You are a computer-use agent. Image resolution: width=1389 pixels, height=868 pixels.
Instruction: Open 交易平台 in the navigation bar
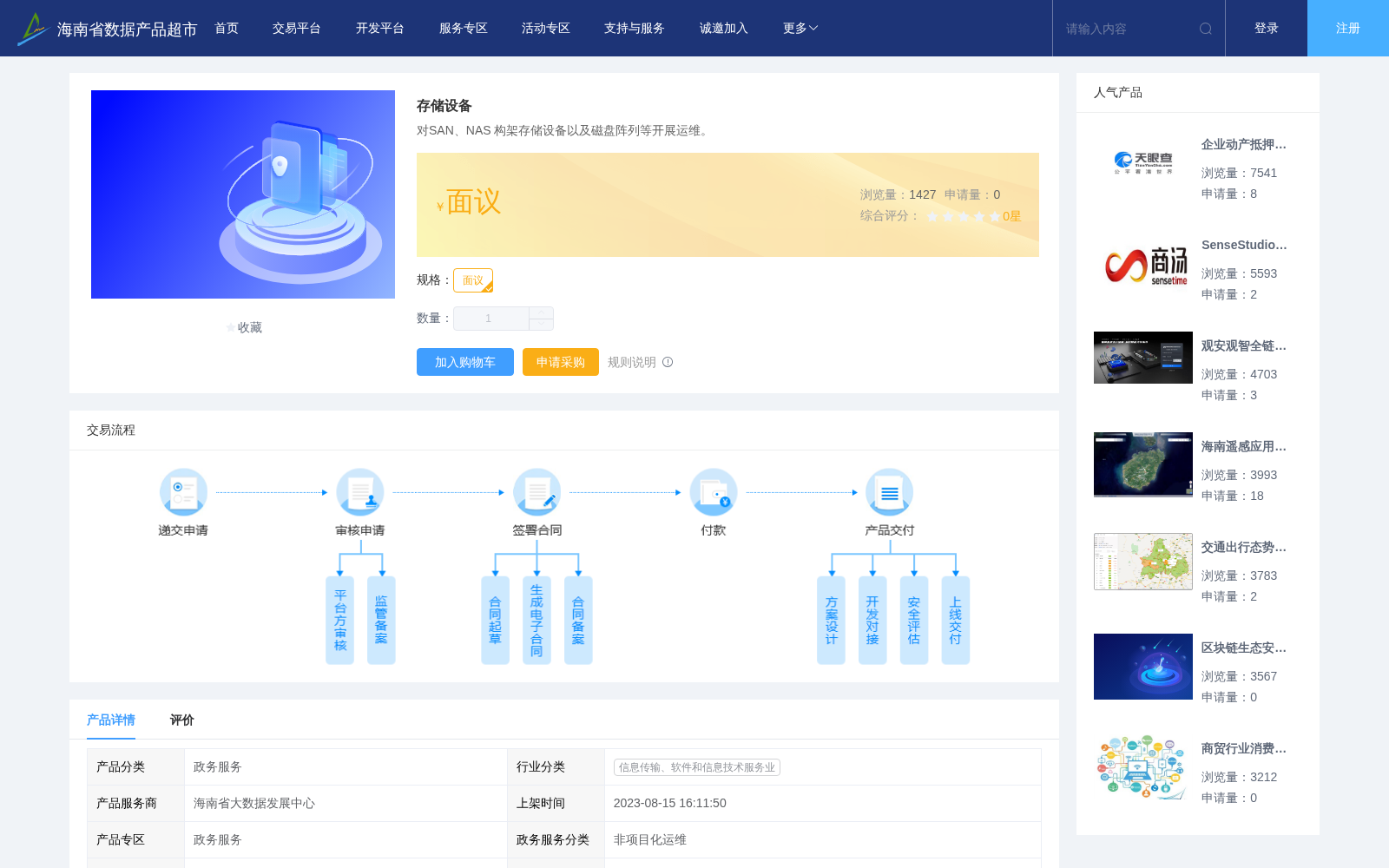297,29
